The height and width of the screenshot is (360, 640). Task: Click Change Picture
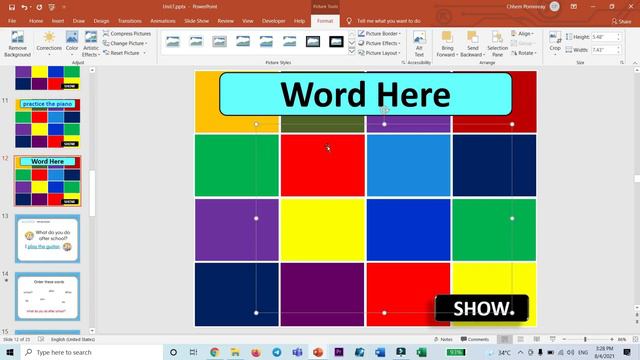(125, 43)
